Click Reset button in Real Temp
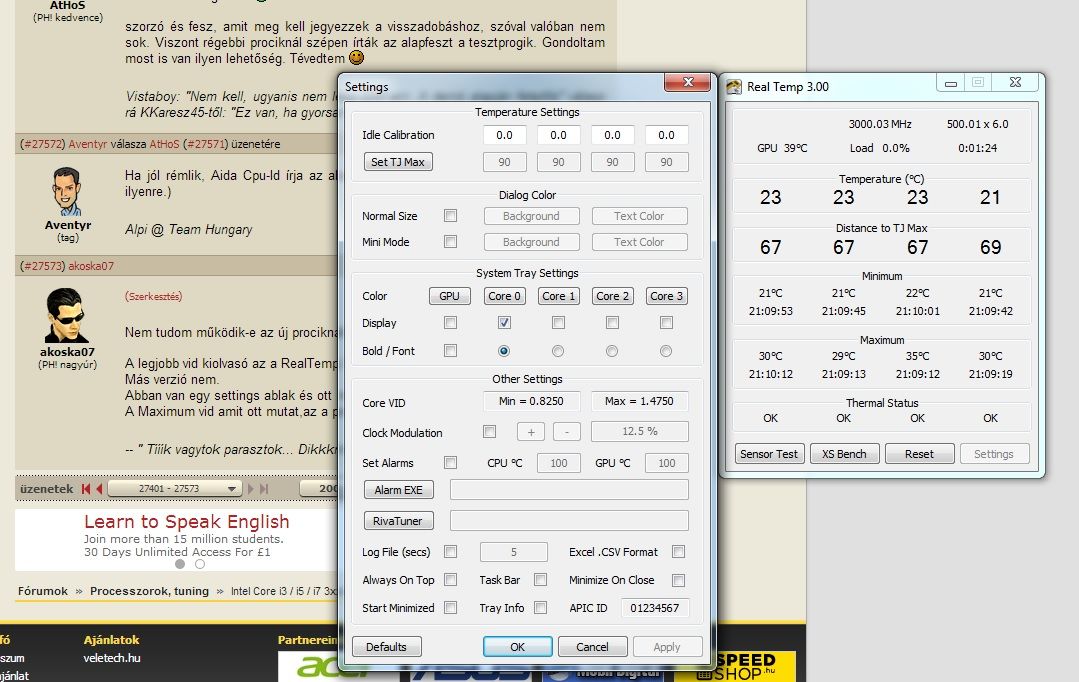 pyautogui.click(x=919, y=454)
